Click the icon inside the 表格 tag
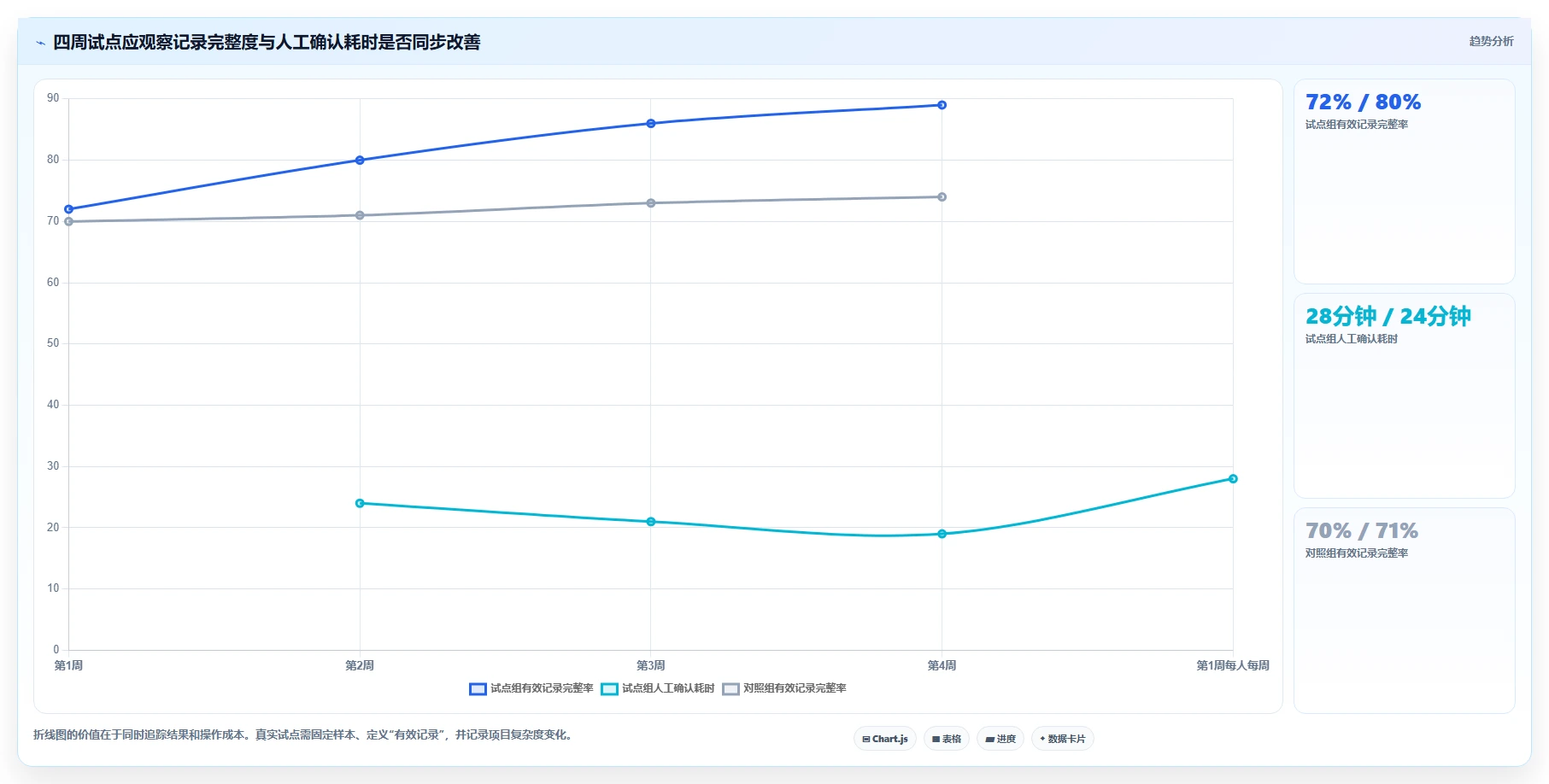 936,740
